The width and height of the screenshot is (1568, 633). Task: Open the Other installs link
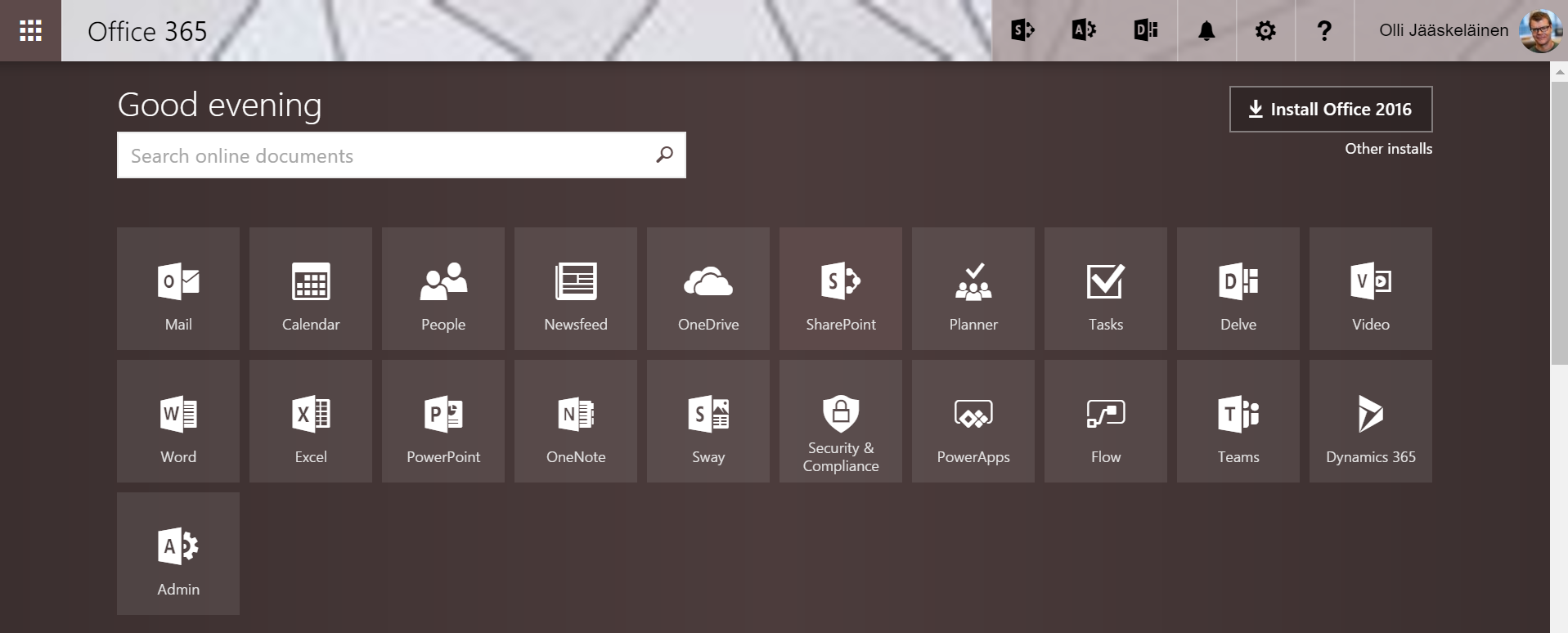(x=1389, y=149)
